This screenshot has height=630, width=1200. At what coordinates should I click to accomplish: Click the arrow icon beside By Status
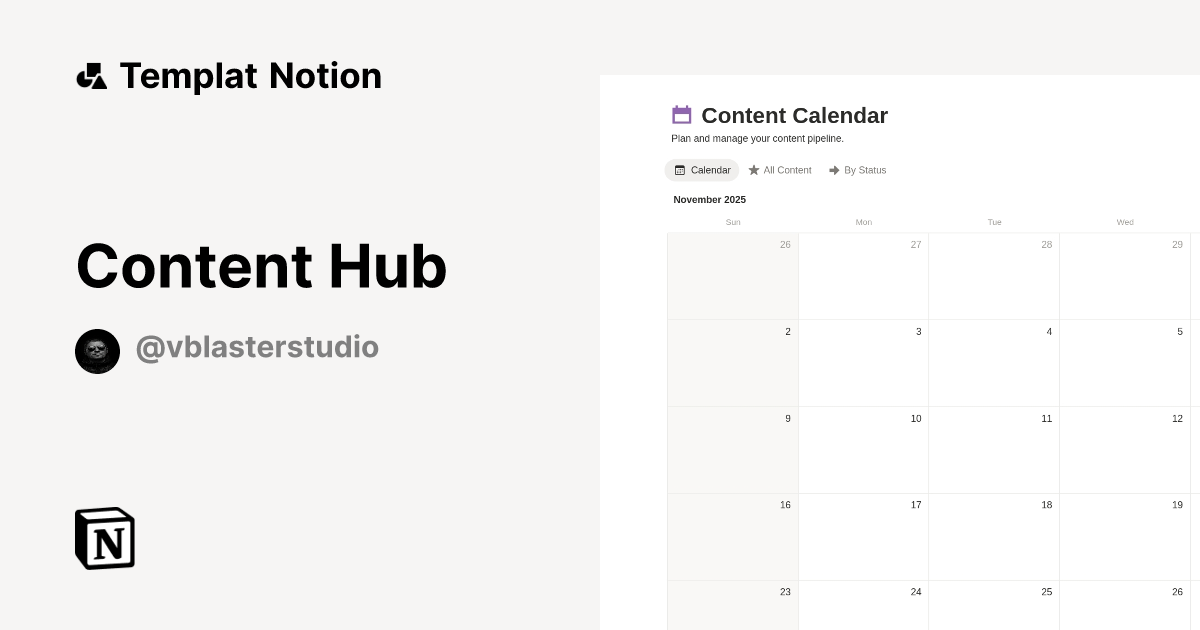point(834,170)
